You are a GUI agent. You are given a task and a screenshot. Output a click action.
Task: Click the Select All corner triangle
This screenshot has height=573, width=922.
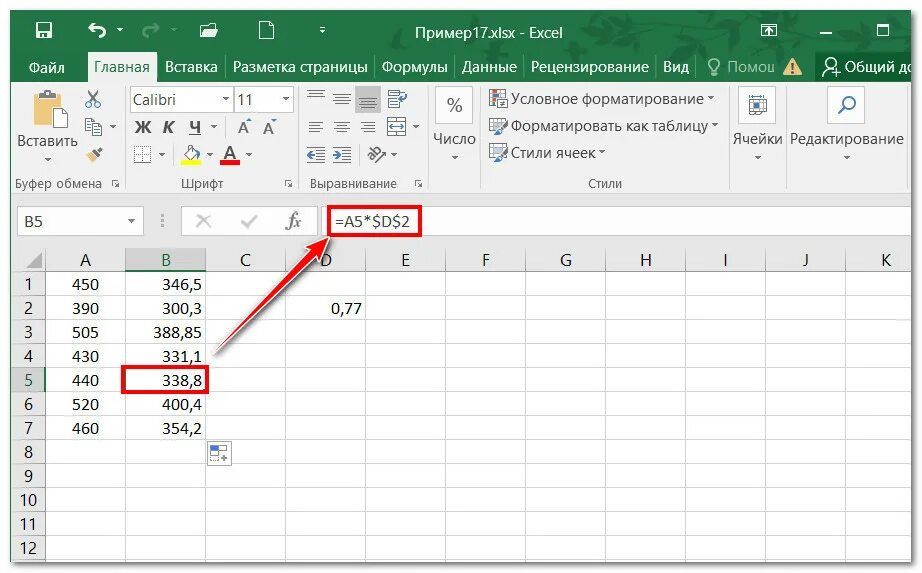33,259
